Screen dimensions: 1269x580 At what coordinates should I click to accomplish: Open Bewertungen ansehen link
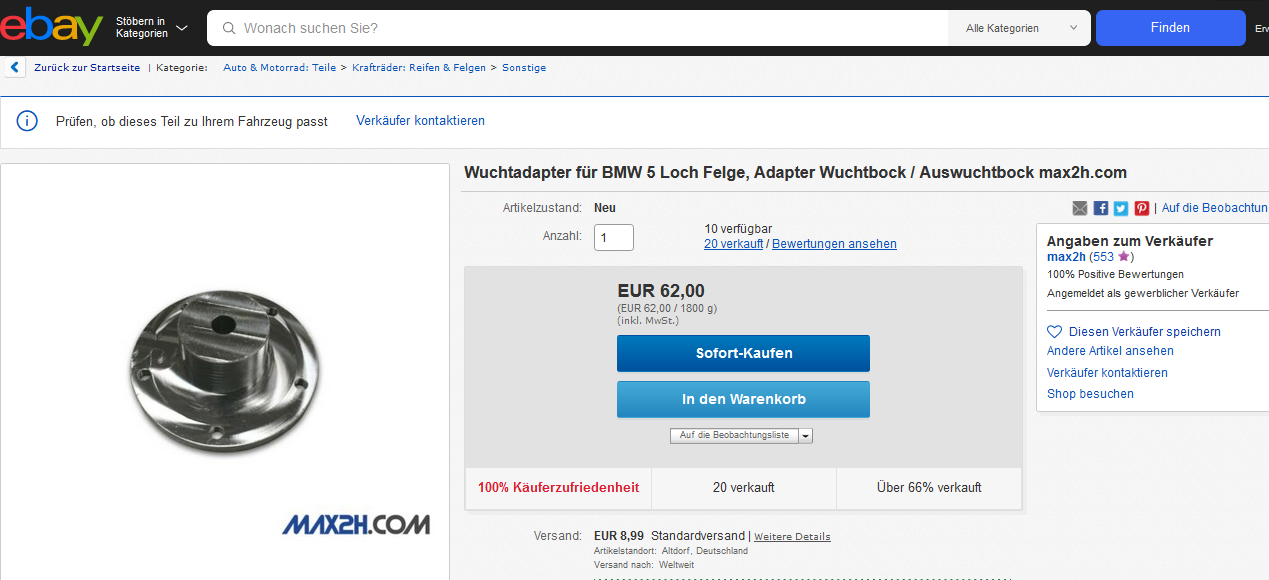834,244
